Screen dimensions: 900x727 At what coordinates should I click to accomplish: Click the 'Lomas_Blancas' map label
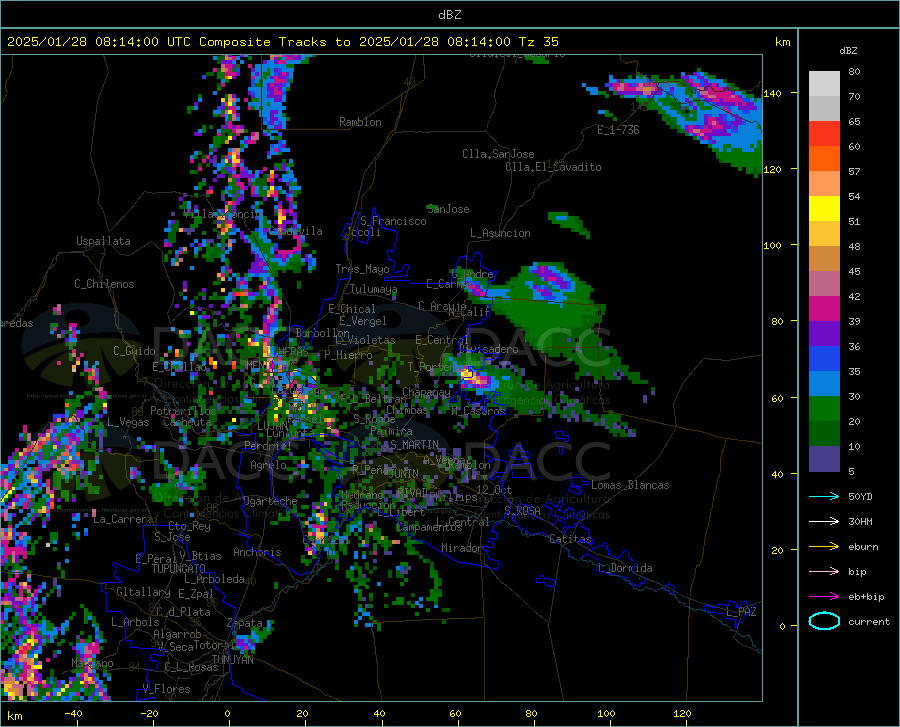coord(630,485)
